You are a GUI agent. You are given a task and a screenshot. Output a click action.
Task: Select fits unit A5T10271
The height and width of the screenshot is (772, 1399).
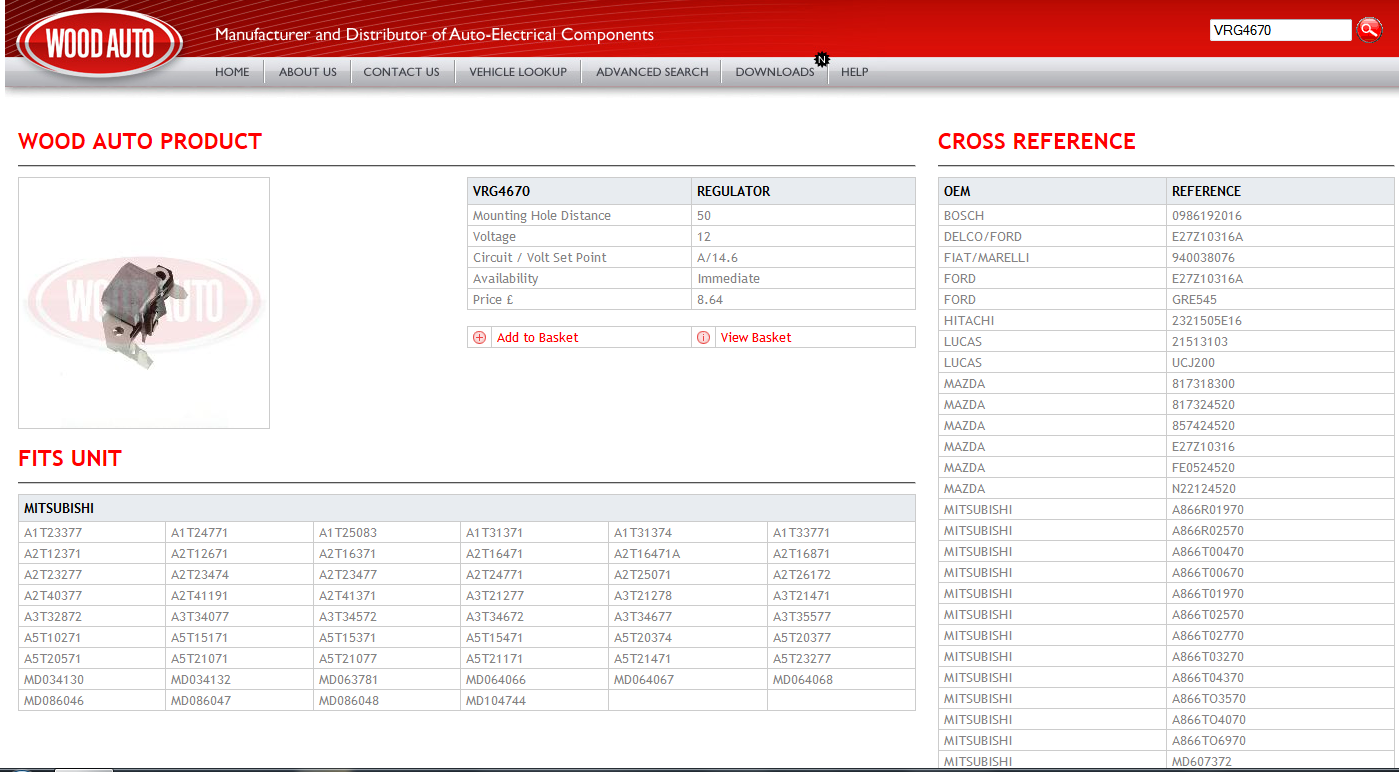click(53, 638)
